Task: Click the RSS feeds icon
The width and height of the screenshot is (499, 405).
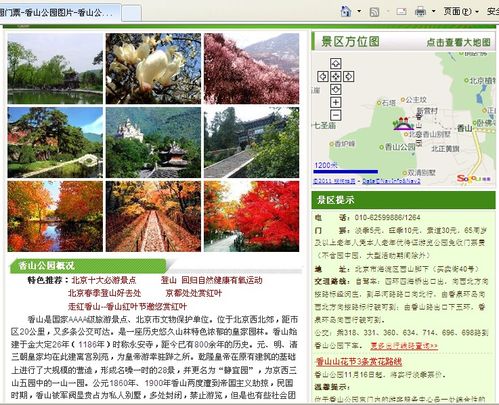Action: [374, 12]
